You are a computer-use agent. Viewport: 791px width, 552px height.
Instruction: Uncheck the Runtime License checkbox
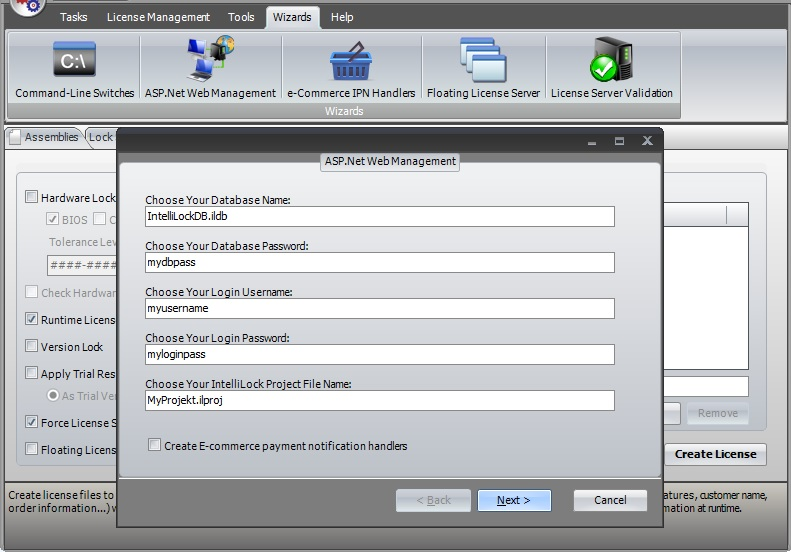(32, 320)
